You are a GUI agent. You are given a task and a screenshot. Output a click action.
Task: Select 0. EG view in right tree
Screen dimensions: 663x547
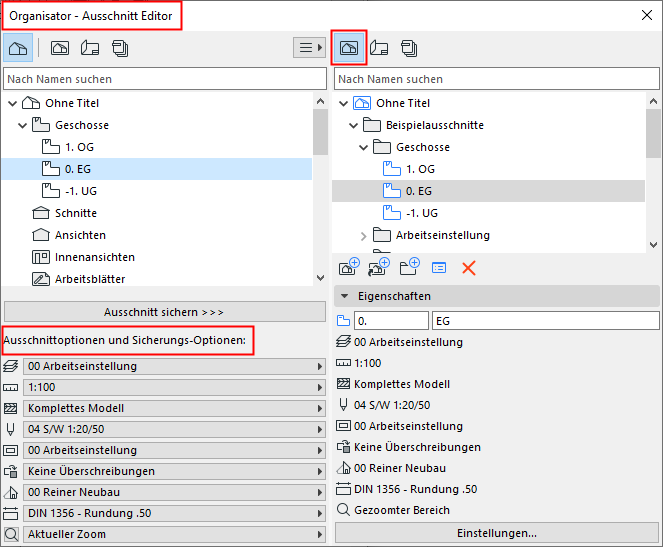click(x=488, y=191)
